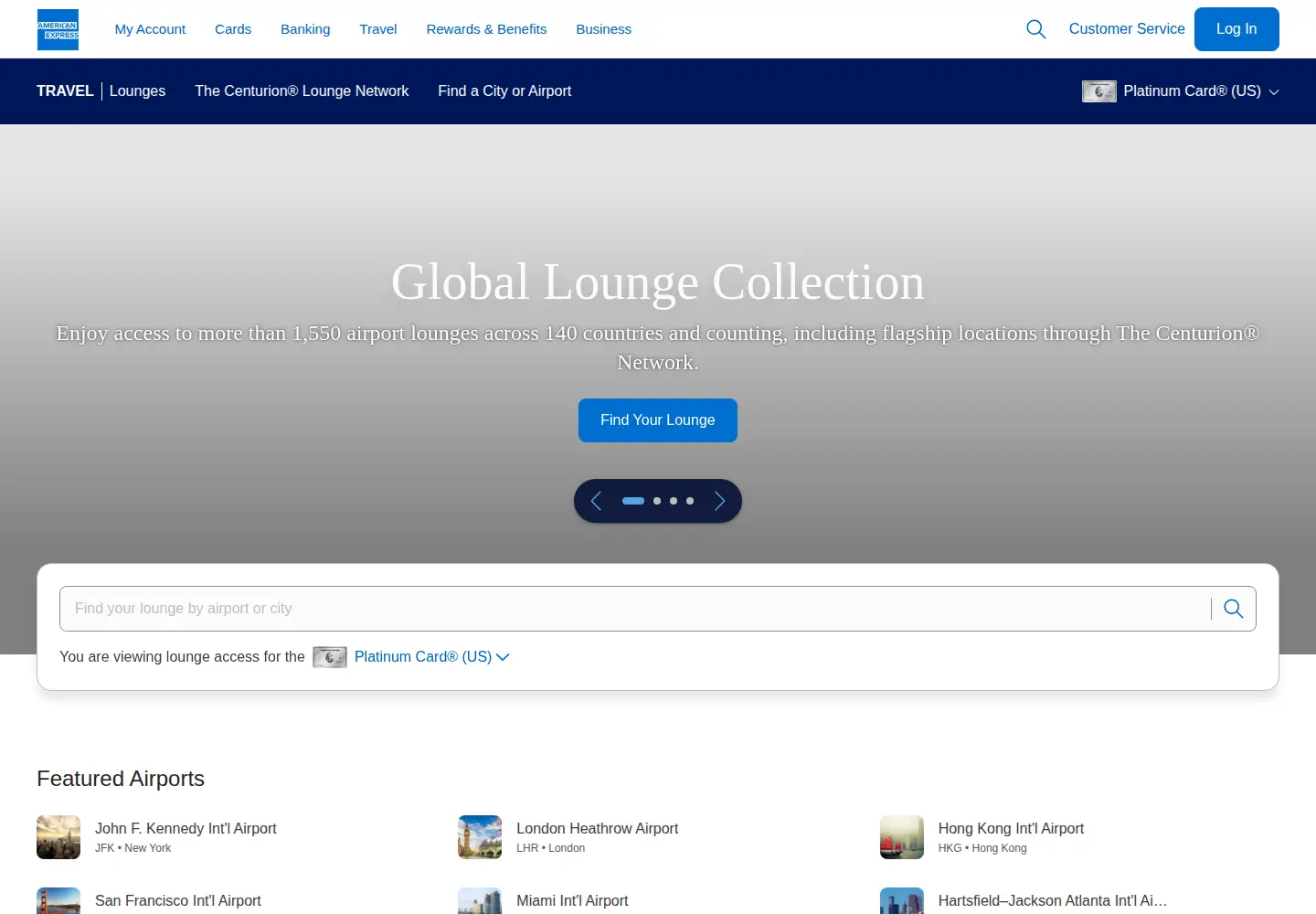Open the Business menu

pyautogui.click(x=603, y=29)
